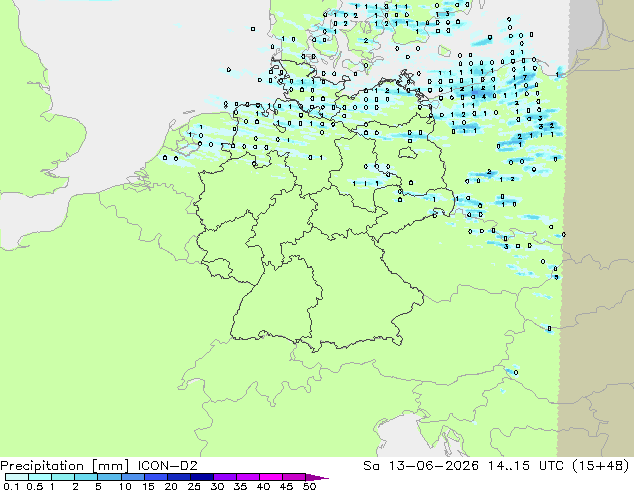Click the "0.5" legend value label
The image size is (634, 490).
(x=35, y=486)
